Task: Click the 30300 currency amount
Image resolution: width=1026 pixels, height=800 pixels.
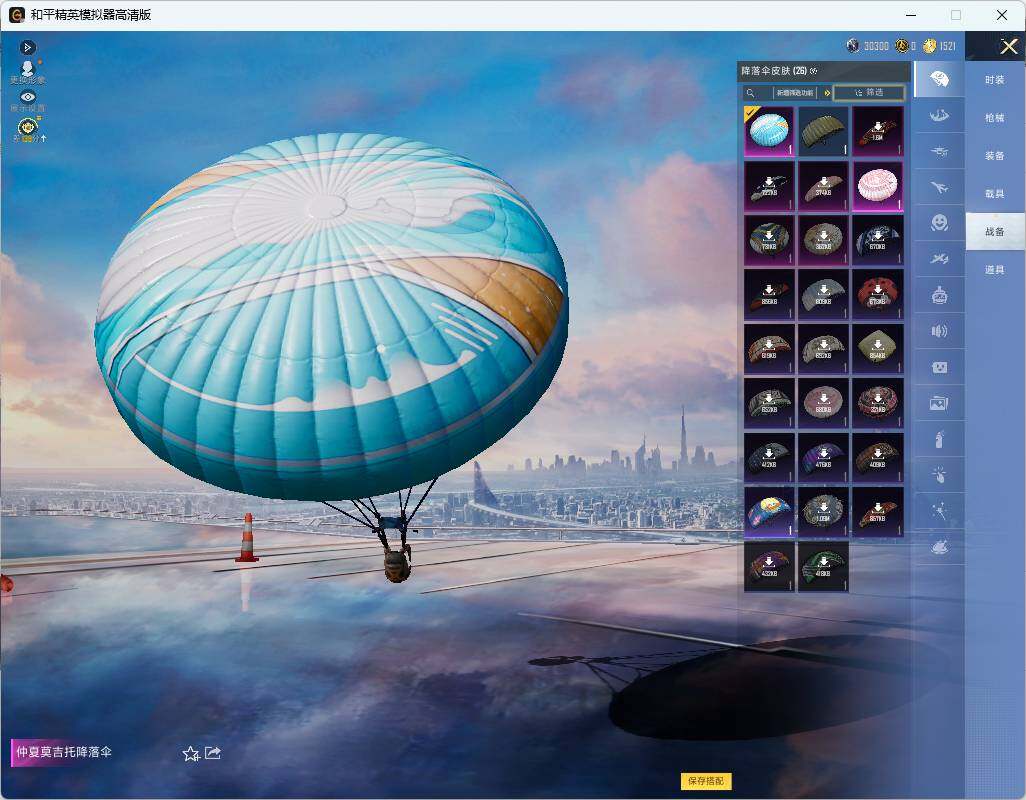Action: [876, 46]
